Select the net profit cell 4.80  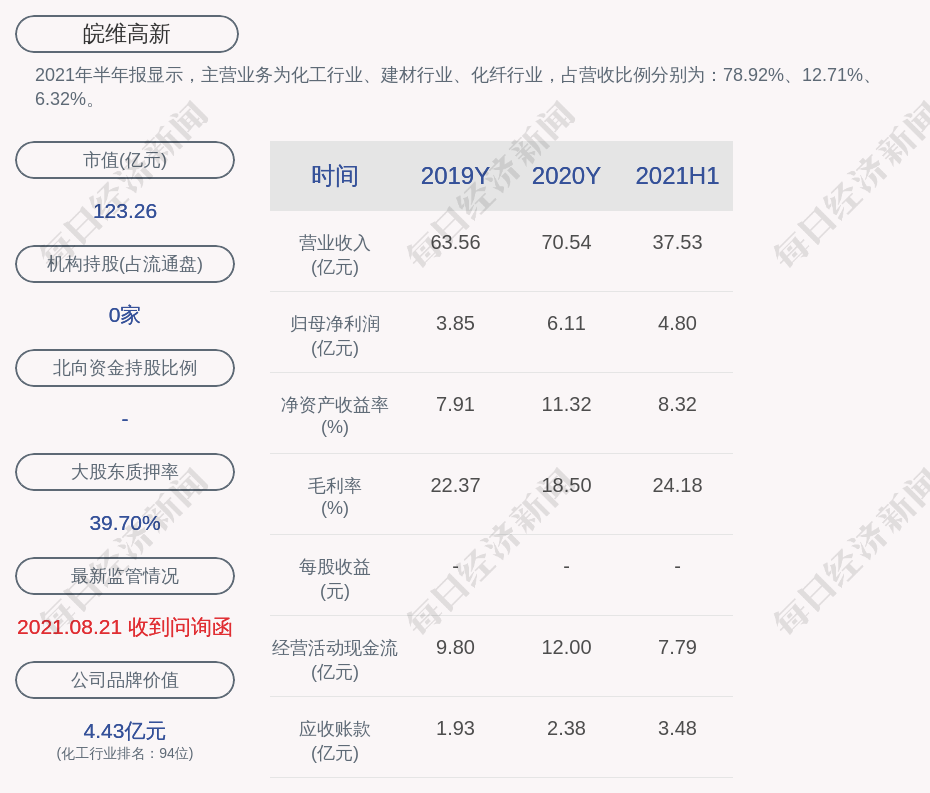(x=677, y=323)
